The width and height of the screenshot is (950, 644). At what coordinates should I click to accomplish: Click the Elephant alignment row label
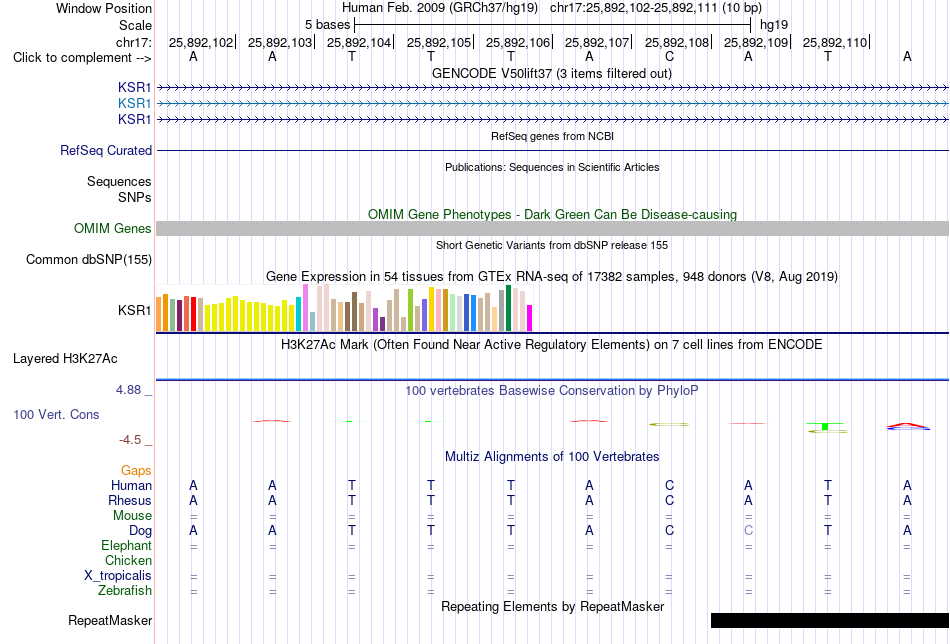point(127,546)
